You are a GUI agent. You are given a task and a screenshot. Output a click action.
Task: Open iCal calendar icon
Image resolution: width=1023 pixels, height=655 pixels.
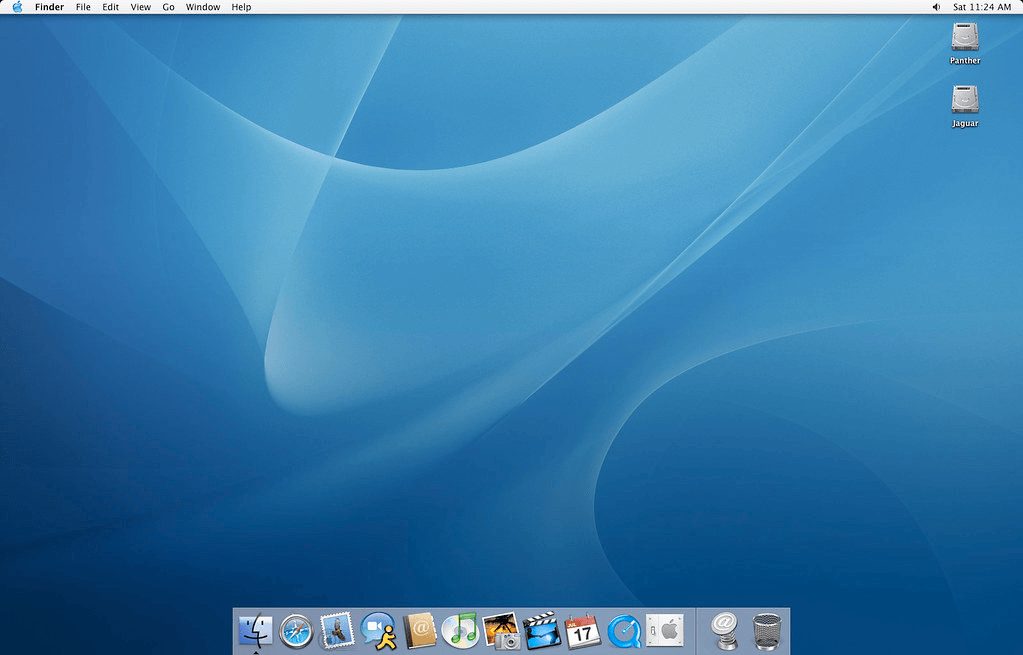point(583,631)
